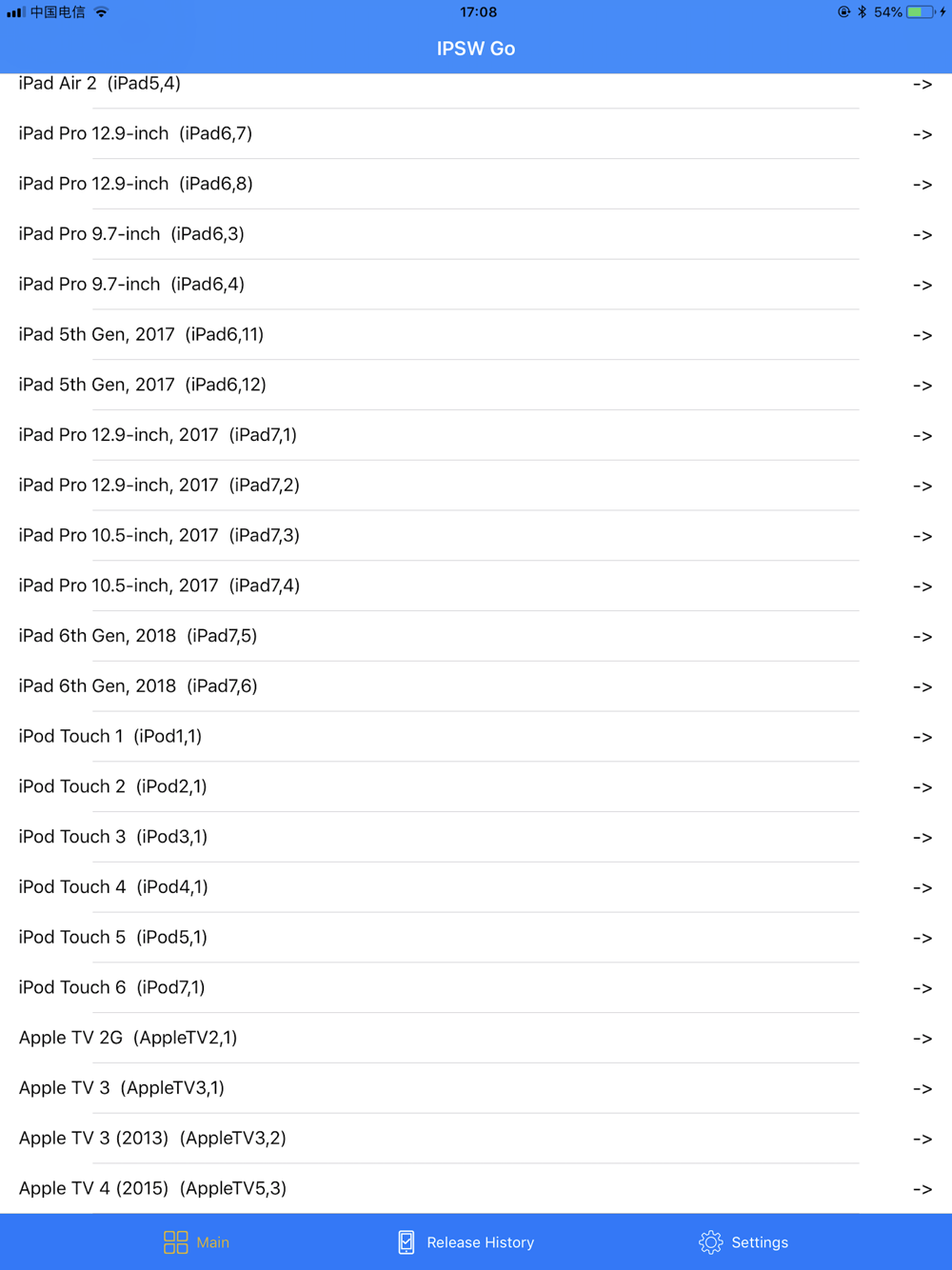Expand the iPad Pro 9.7-inch (iPad6,3) arrow
Viewport: 952px width, 1270px height.
[x=922, y=235]
